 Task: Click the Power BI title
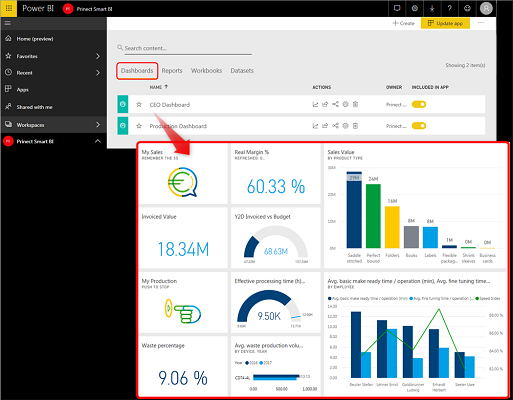[38, 9]
